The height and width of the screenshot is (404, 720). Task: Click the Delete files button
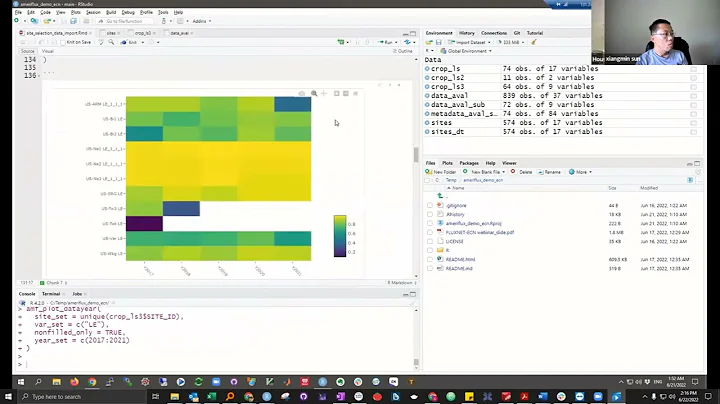coord(521,172)
